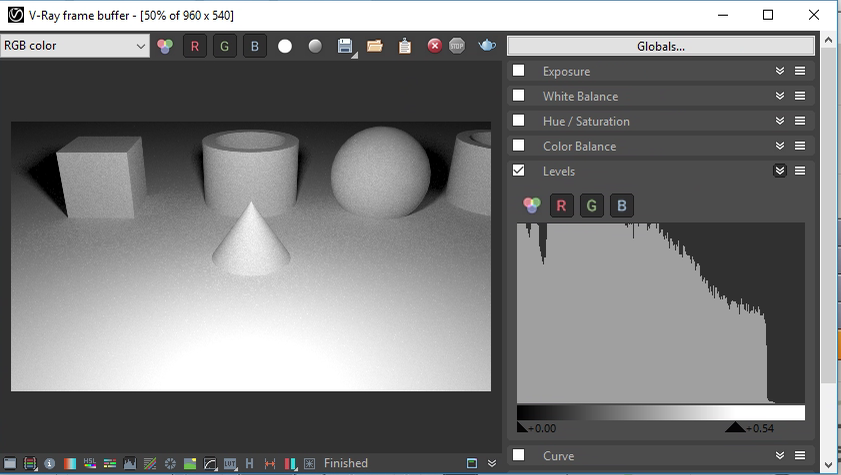Expand the Exposure rollout

pyautogui.click(x=780, y=71)
